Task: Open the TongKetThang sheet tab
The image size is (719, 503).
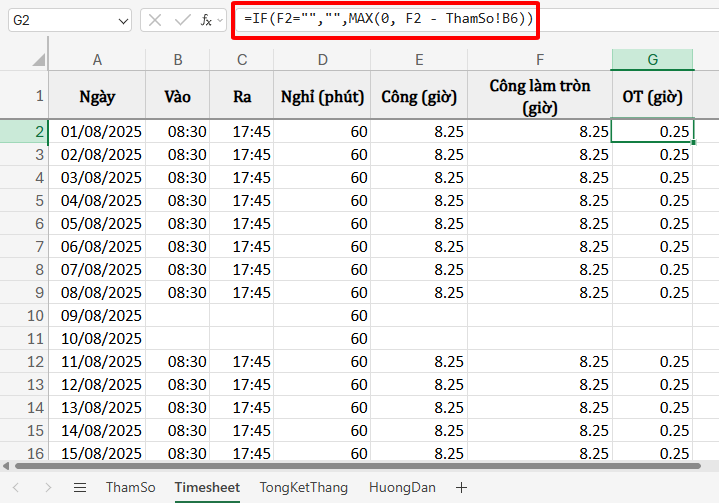Action: pos(304,487)
